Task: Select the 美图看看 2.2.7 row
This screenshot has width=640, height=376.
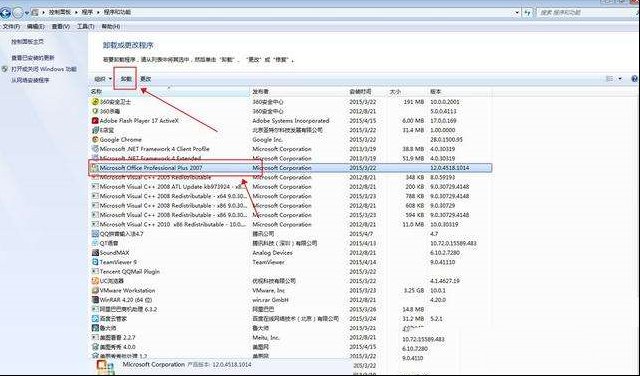Action: coord(291,338)
